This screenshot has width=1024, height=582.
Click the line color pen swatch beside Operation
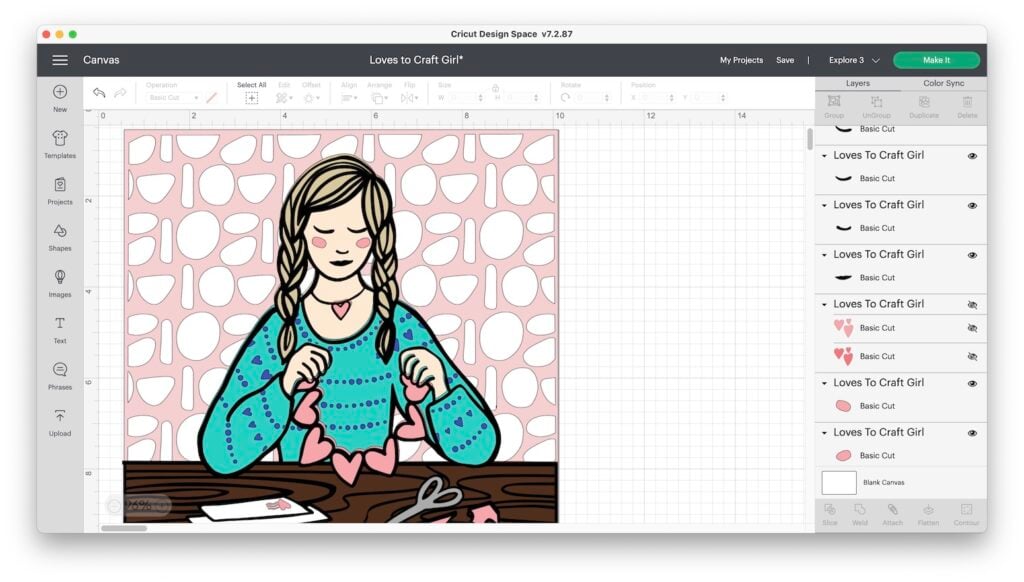pos(212,97)
